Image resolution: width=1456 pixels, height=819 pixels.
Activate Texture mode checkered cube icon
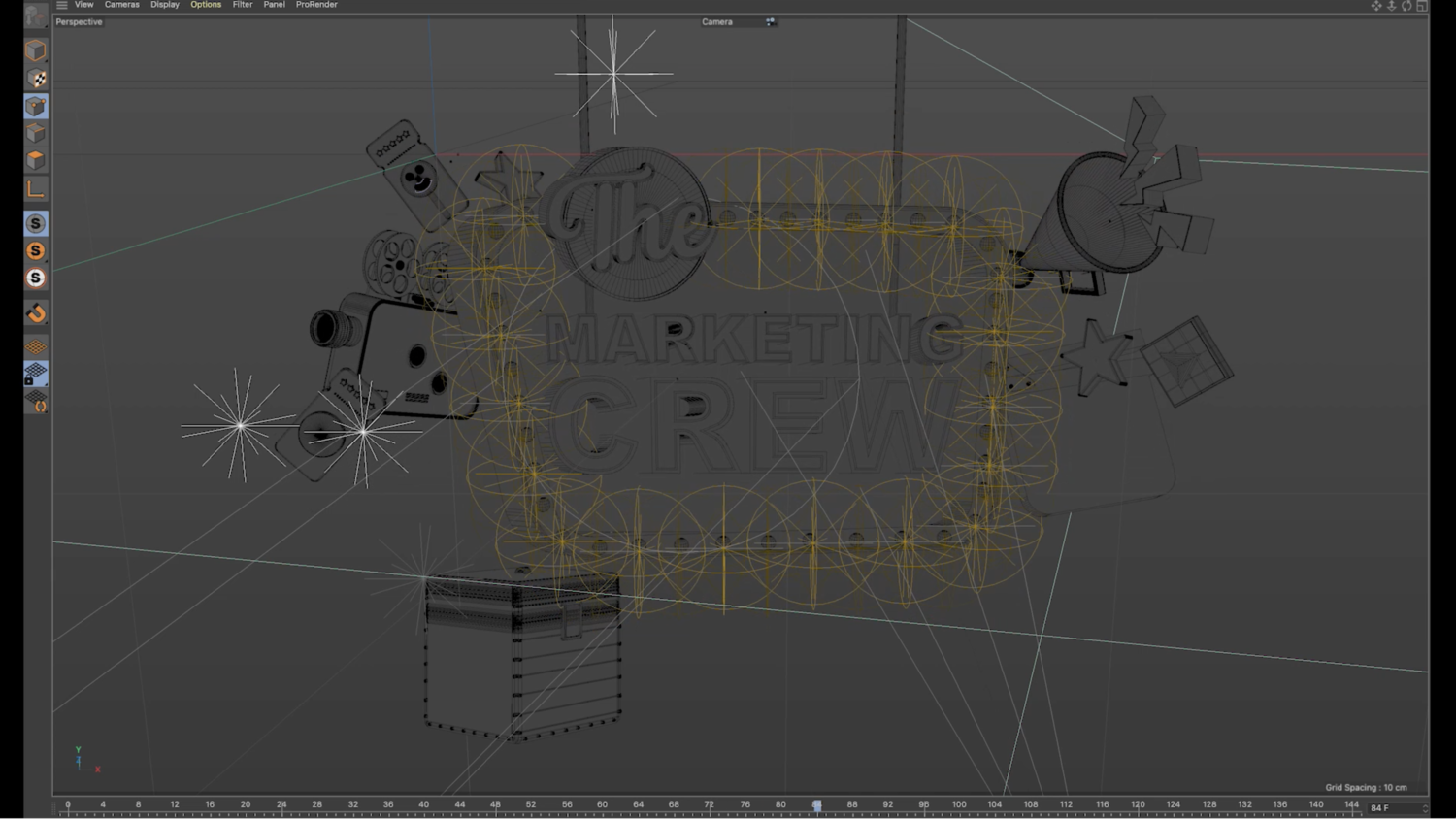pyautogui.click(x=36, y=79)
